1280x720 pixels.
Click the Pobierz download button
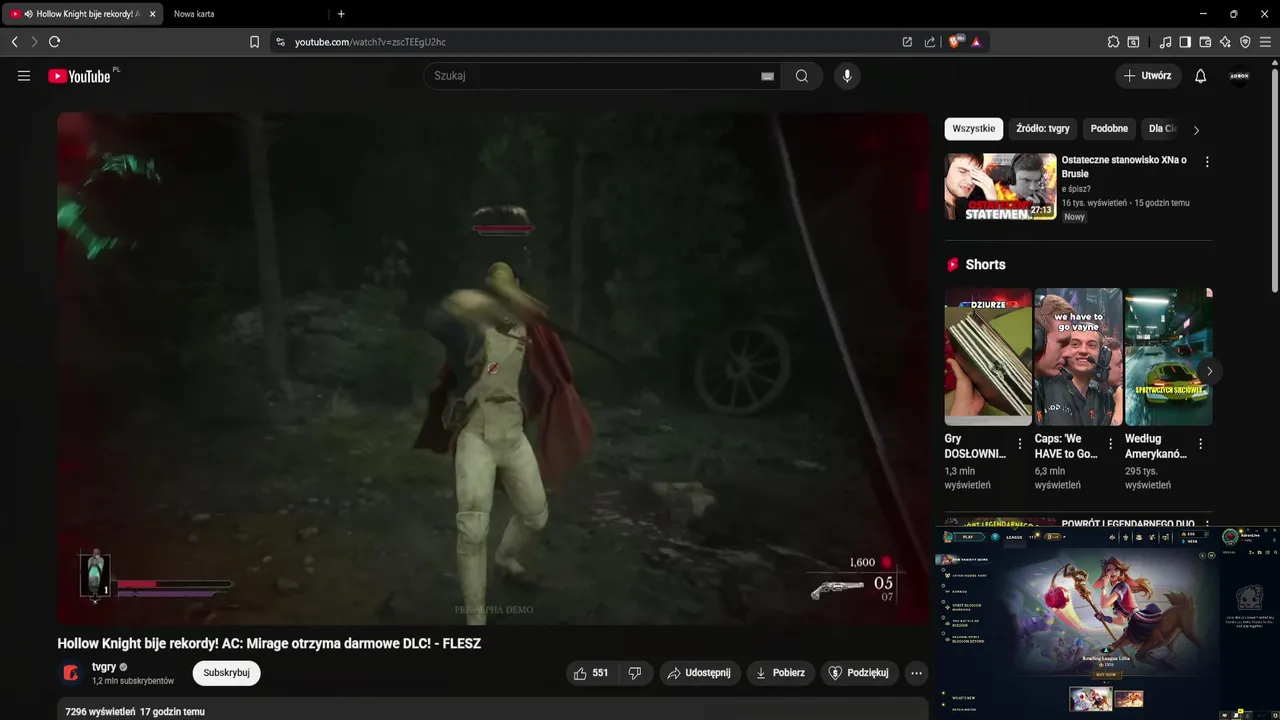(x=780, y=673)
